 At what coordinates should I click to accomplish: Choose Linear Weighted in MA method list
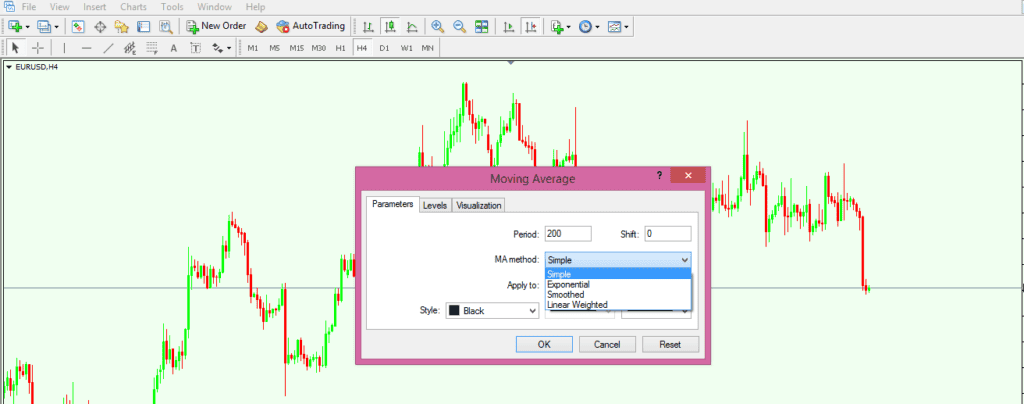[x=618, y=305]
